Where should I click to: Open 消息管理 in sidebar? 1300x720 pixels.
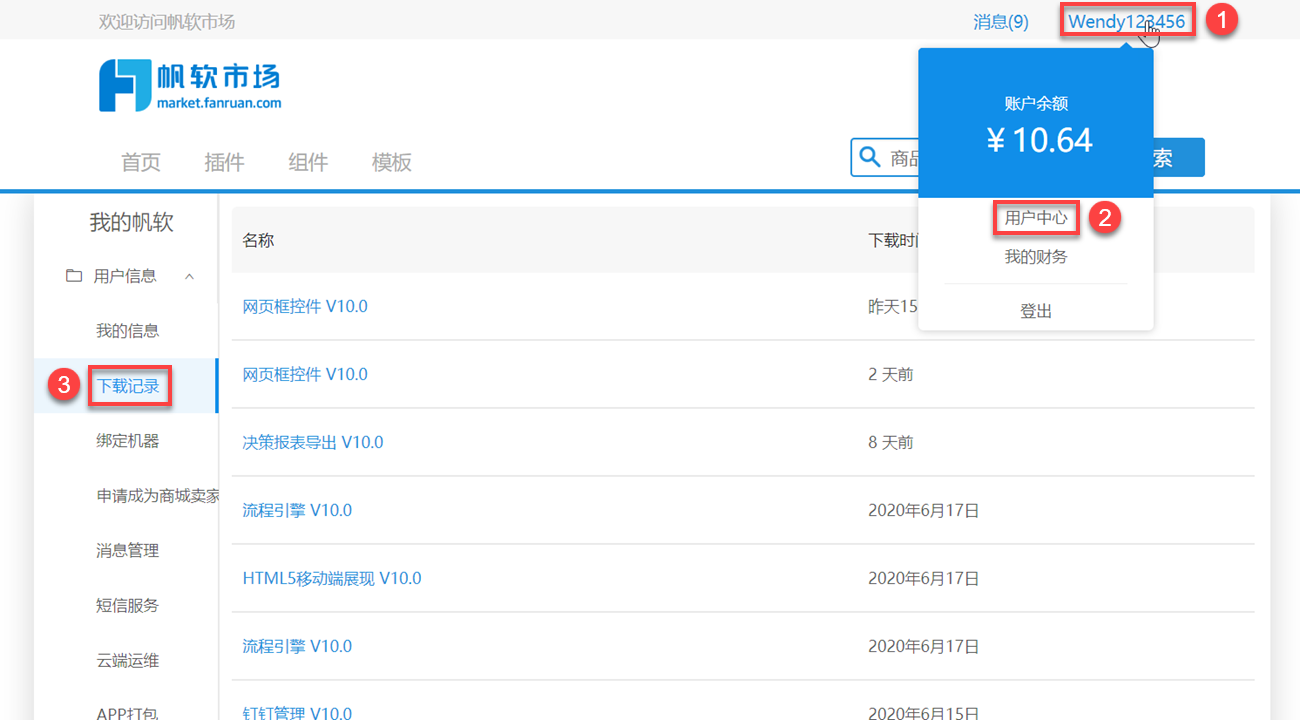click(x=127, y=551)
